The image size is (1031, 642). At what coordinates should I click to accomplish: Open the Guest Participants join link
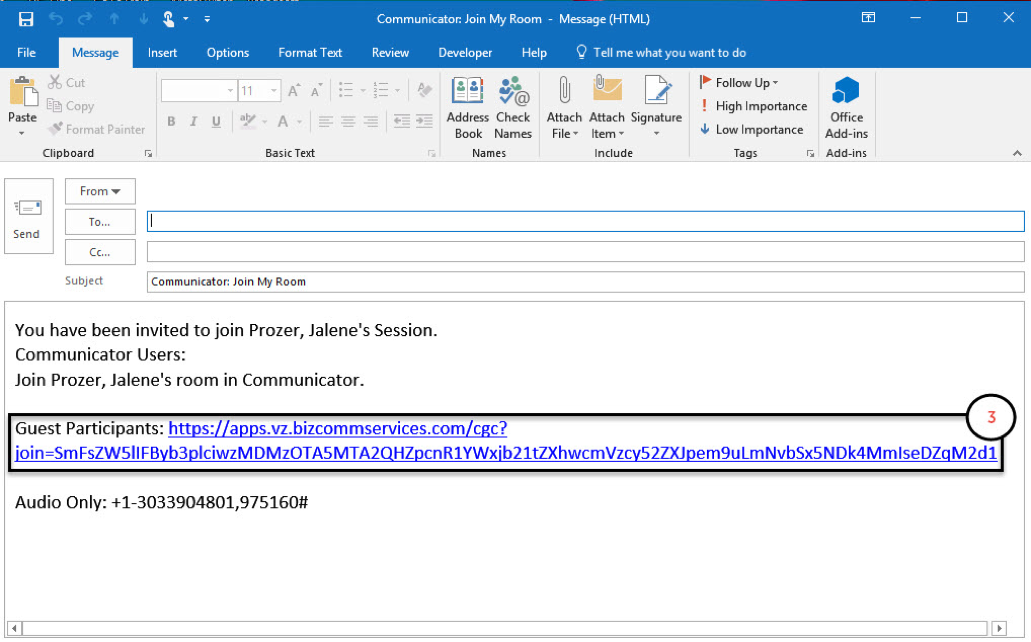pos(506,441)
